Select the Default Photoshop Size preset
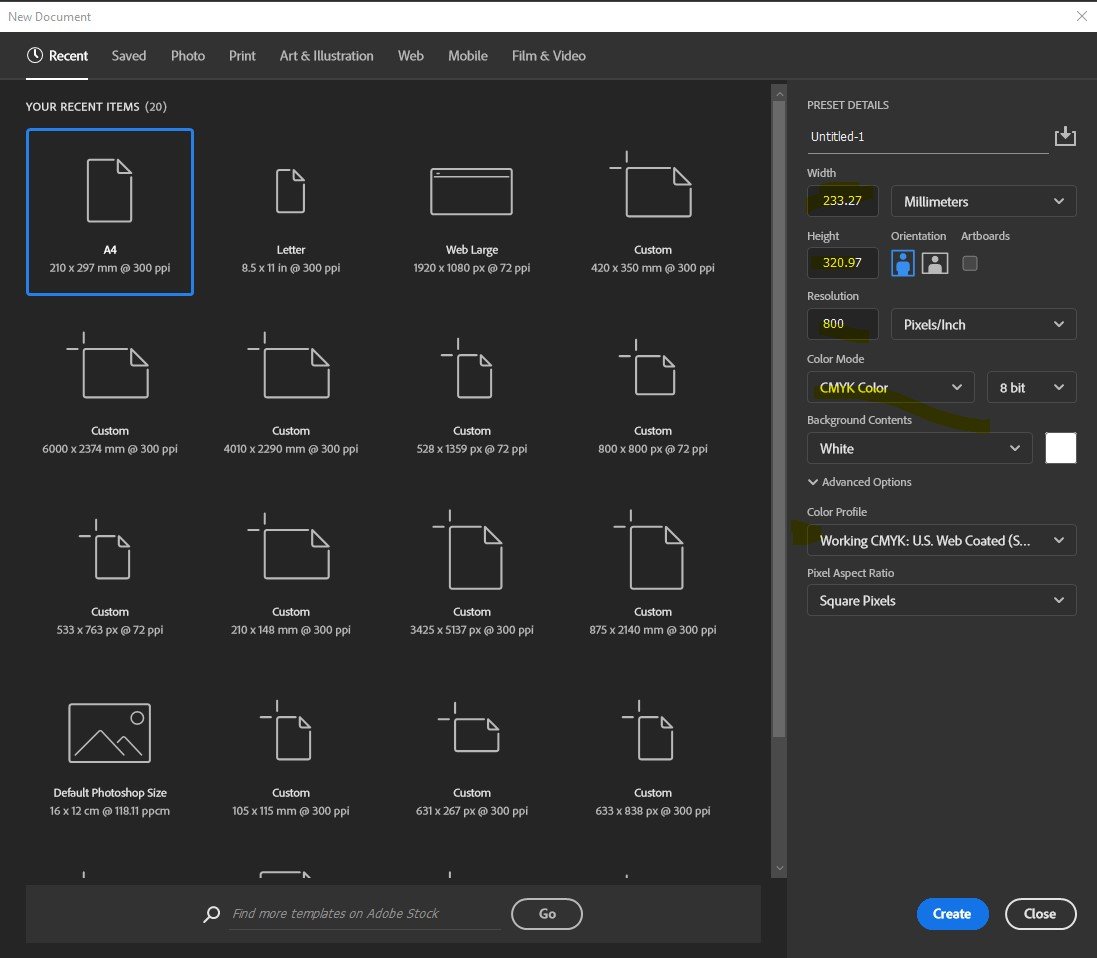This screenshot has width=1097, height=958. coord(110,732)
